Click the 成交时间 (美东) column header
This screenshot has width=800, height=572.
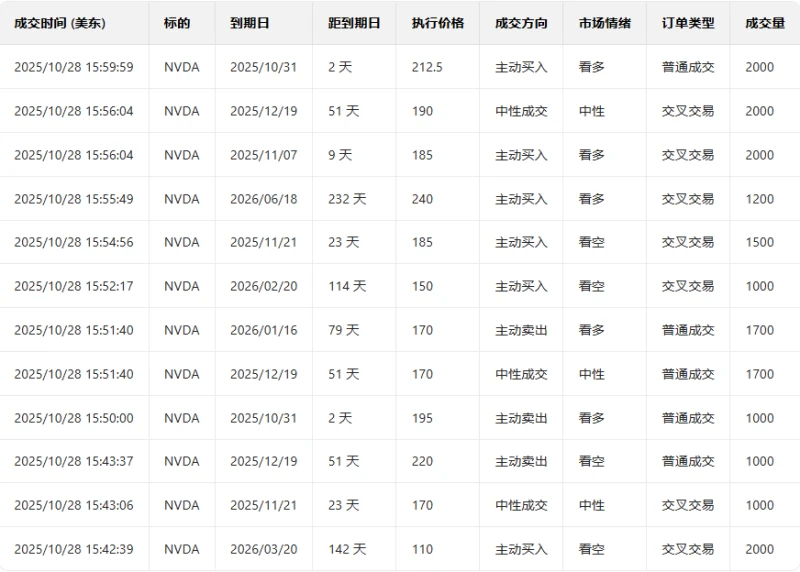[60, 23]
